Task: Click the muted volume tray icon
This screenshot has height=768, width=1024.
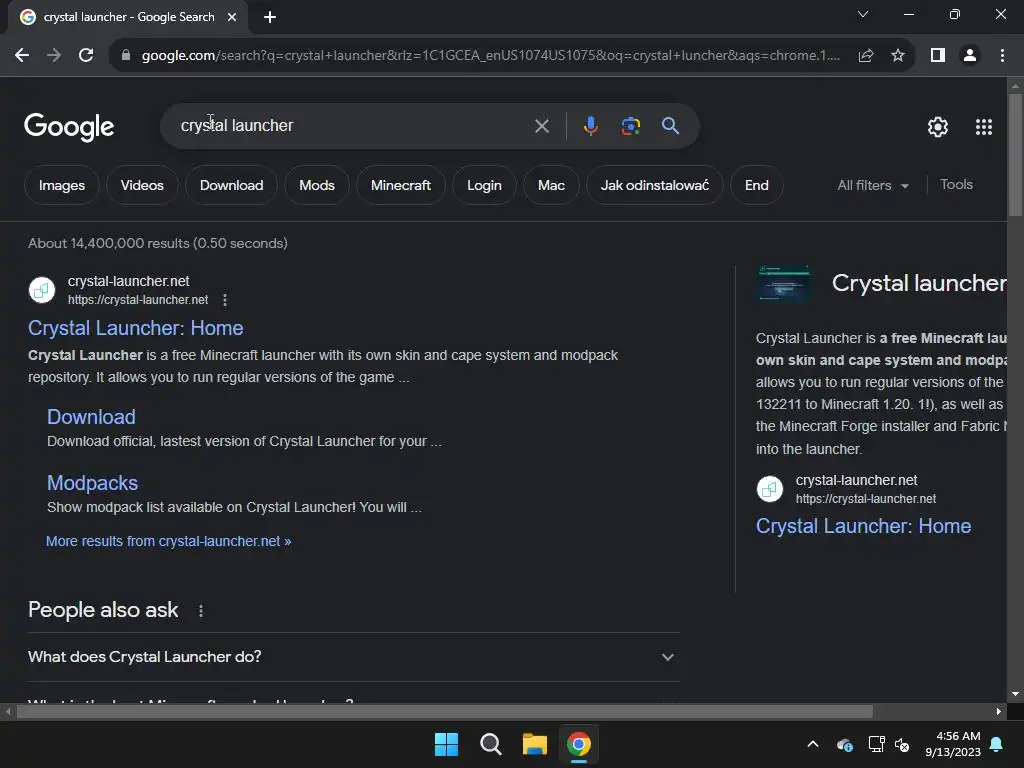Action: (x=902, y=744)
